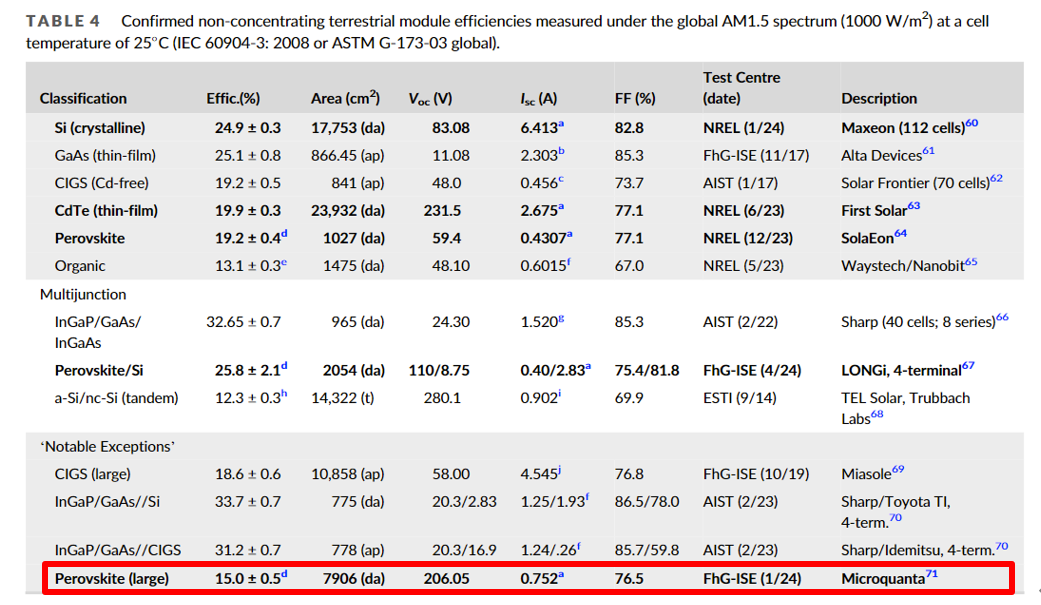Select Voc value 206.05
The image size is (1041, 605).
(446, 578)
